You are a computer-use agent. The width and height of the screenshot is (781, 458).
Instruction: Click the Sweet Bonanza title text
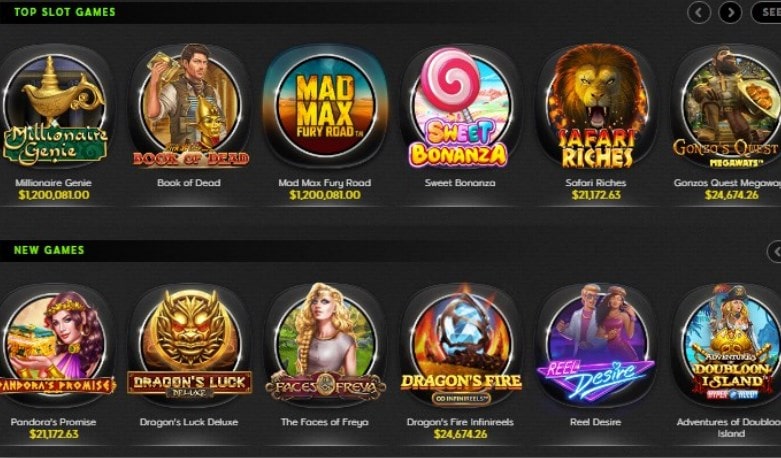tap(460, 183)
